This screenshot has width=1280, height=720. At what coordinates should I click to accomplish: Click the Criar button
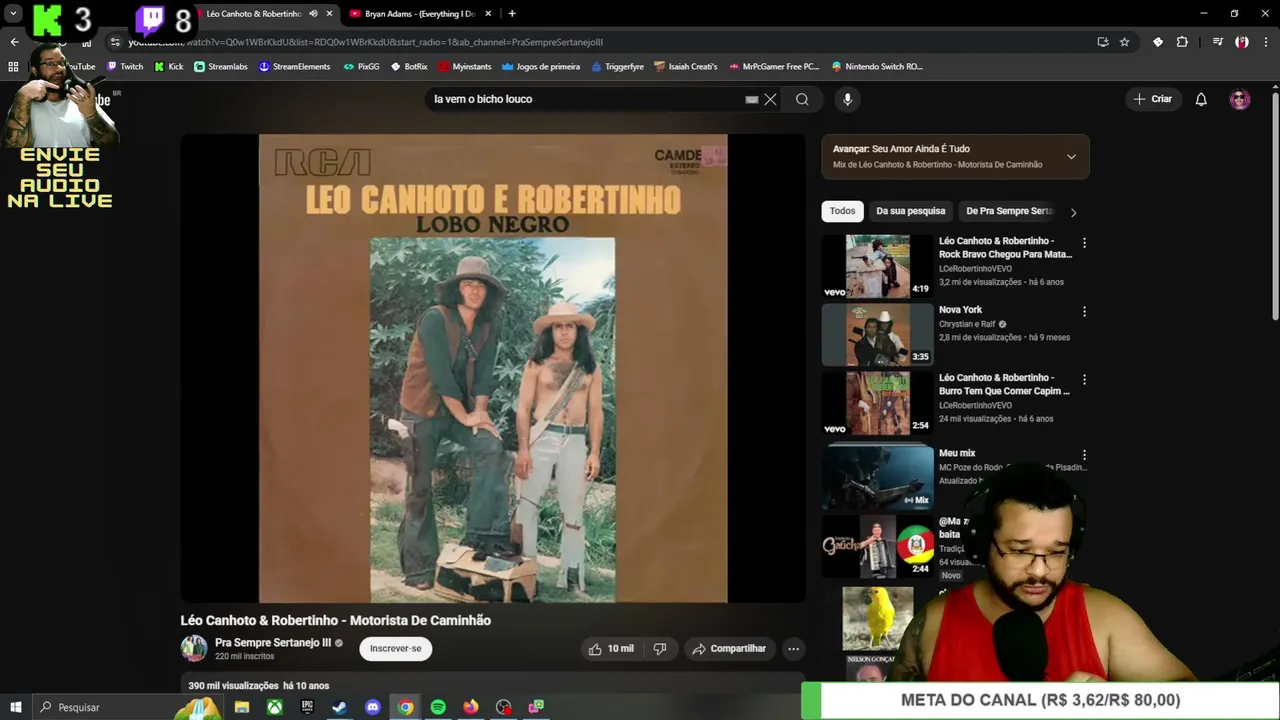[x=1152, y=99]
